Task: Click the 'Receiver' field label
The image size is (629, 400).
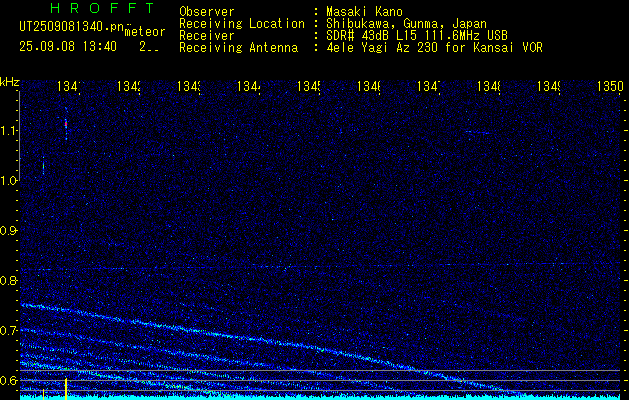Action: coord(207,36)
